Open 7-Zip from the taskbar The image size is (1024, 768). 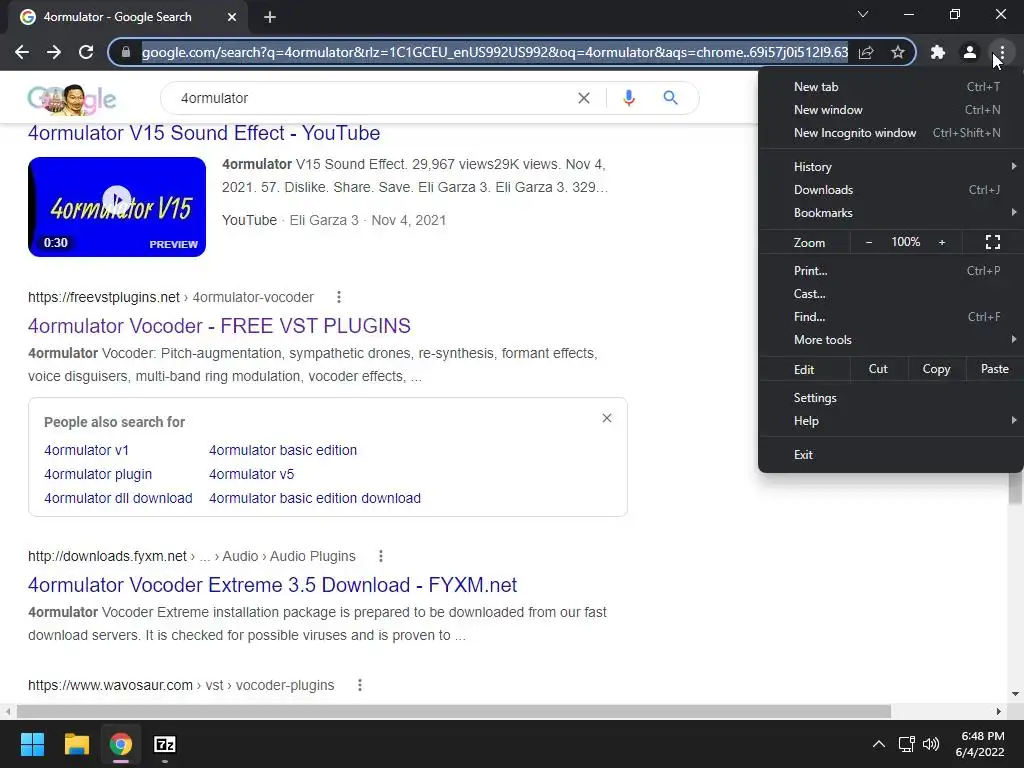(x=165, y=744)
